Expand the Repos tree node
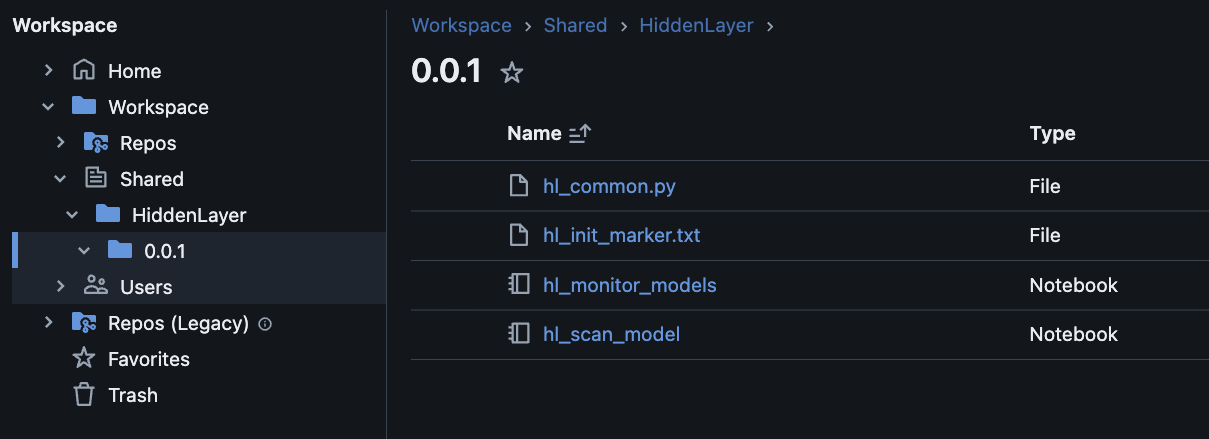This screenshot has width=1209, height=439. tap(60, 142)
